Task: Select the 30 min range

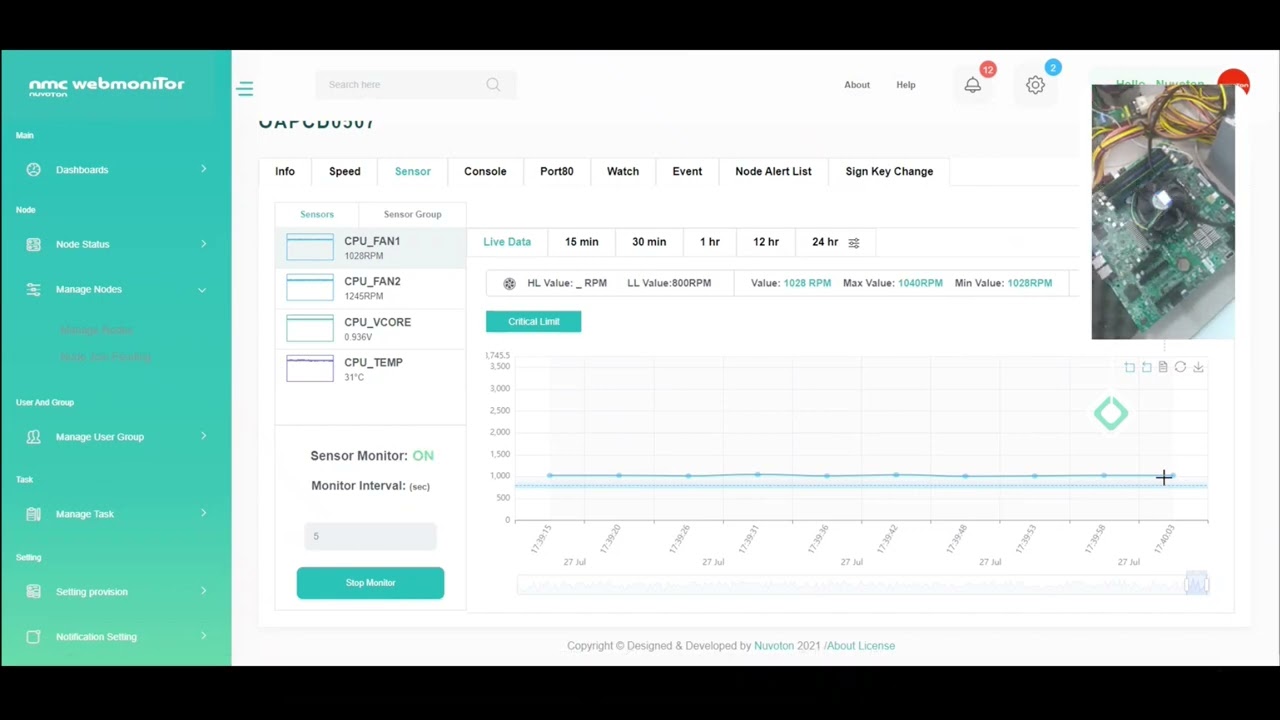Action: 649,242
